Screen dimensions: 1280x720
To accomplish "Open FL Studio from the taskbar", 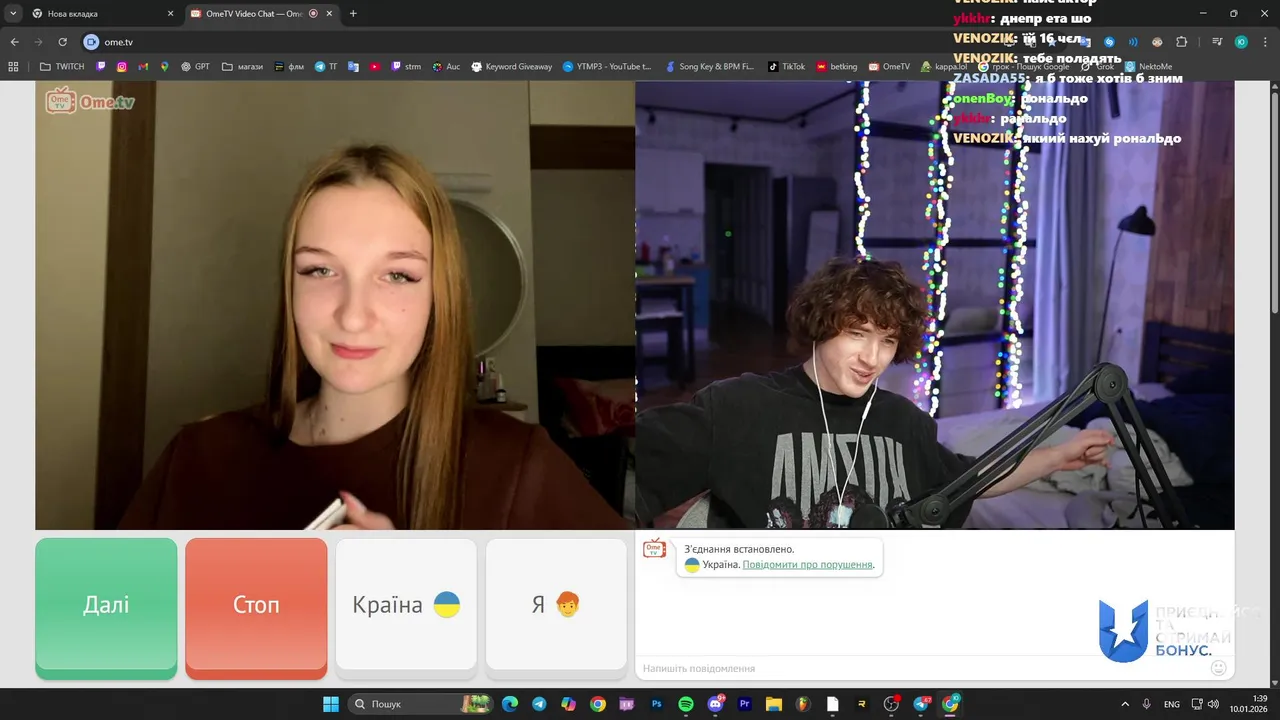I will pyautogui.click(x=803, y=704).
